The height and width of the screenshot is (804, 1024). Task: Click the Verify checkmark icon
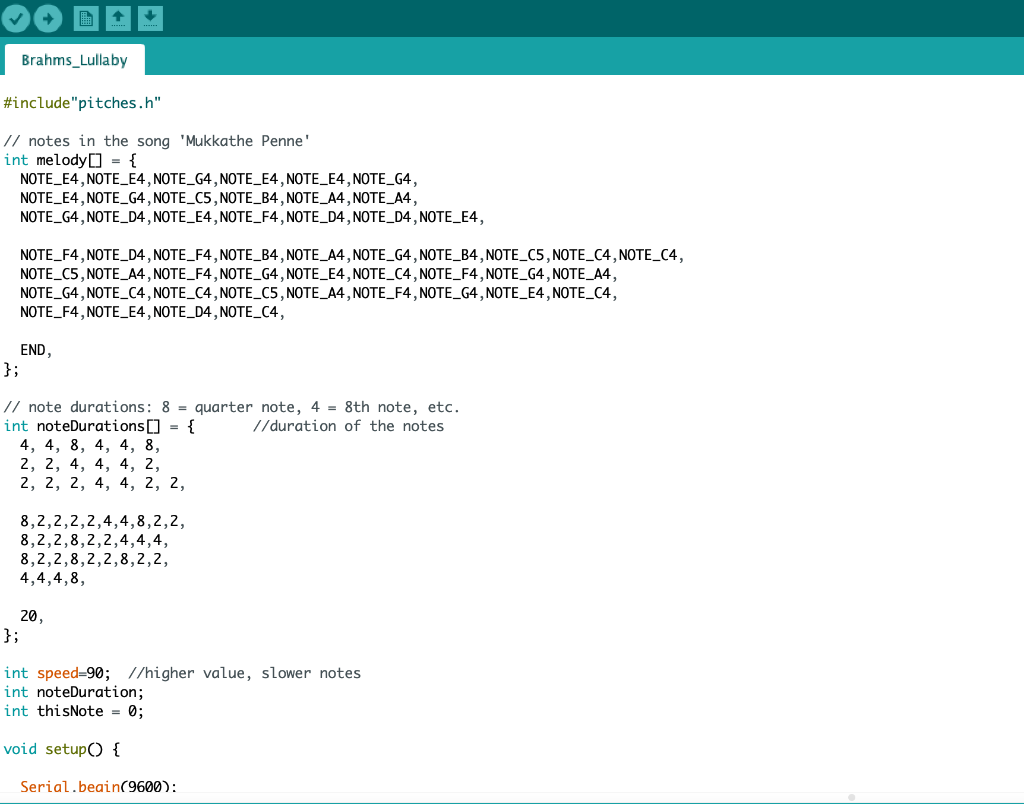click(16, 18)
